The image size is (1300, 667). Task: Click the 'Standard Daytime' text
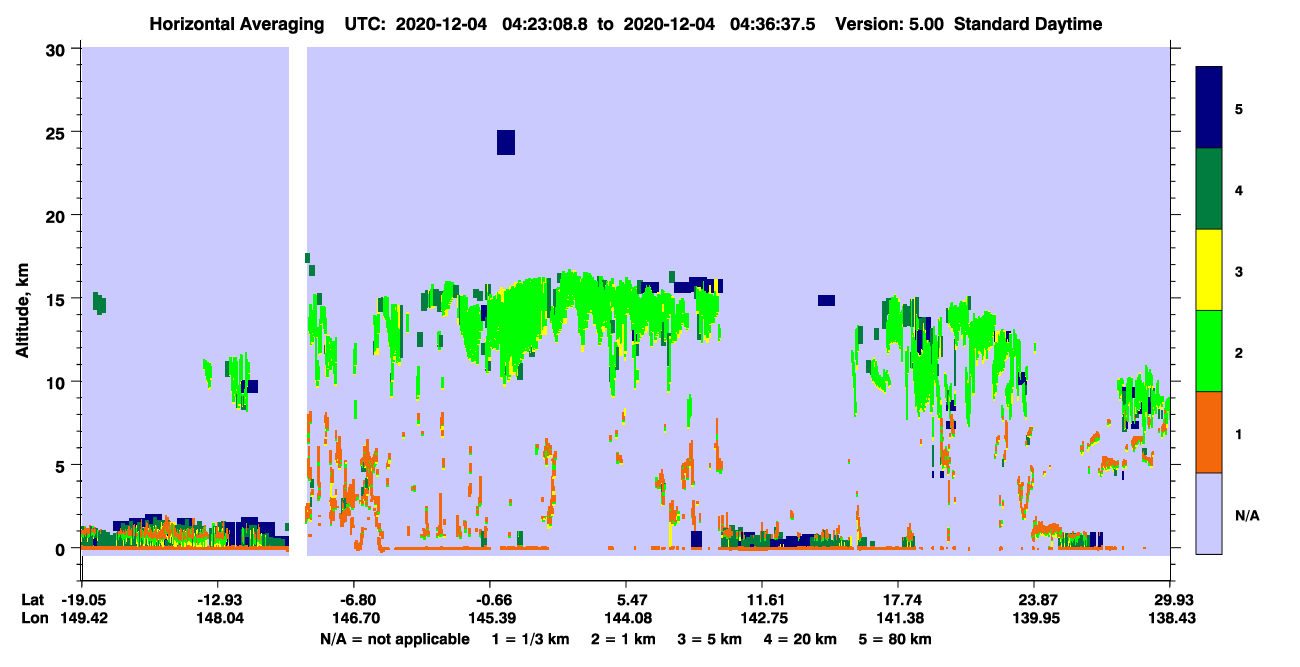[x=1030, y=24]
